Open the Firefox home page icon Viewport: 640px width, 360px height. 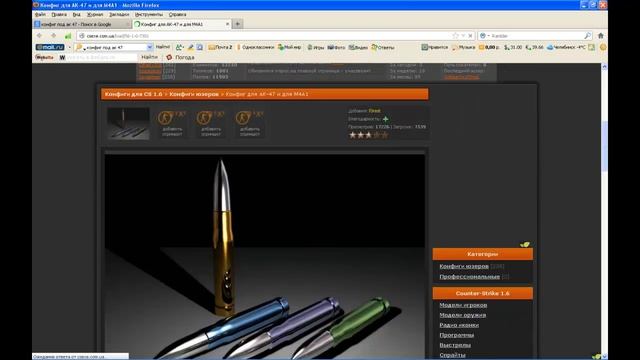tap(601, 36)
